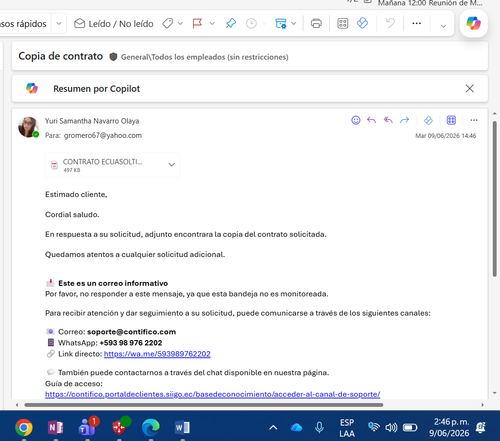Click the blue diamond icon in message header
This screenshot has width=500, height=441.
click(428, 120)
